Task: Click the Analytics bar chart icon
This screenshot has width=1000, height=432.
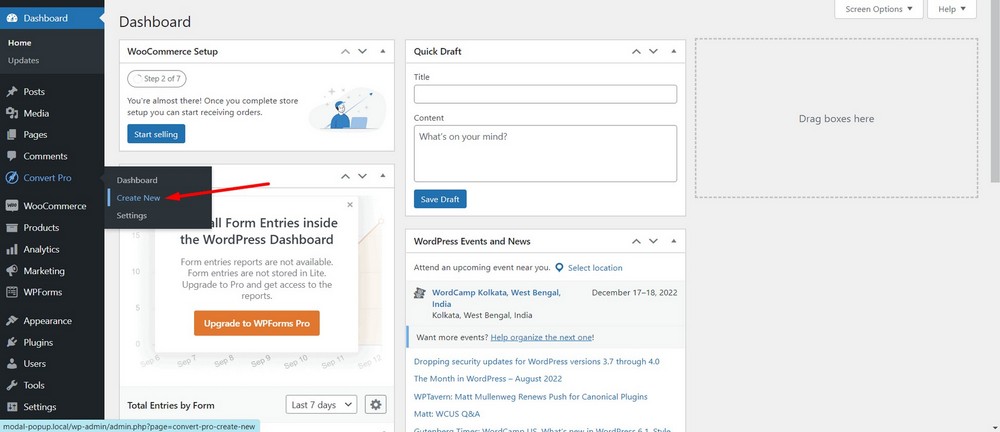Action: pos(11,250)
